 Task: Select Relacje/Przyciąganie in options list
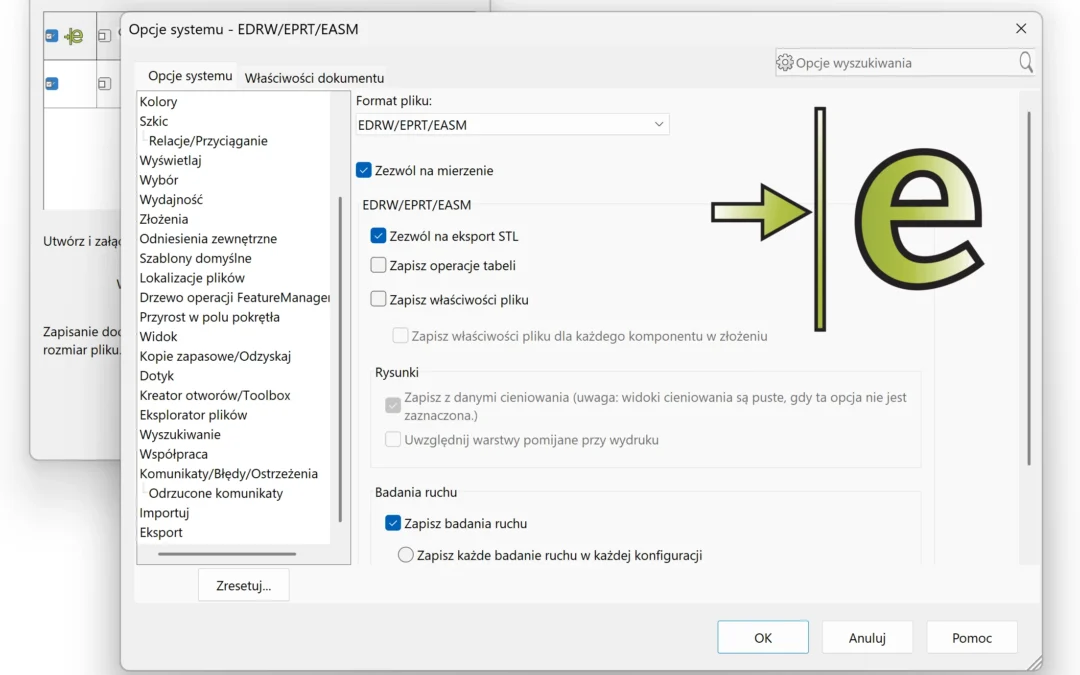[x=208, y=141]
